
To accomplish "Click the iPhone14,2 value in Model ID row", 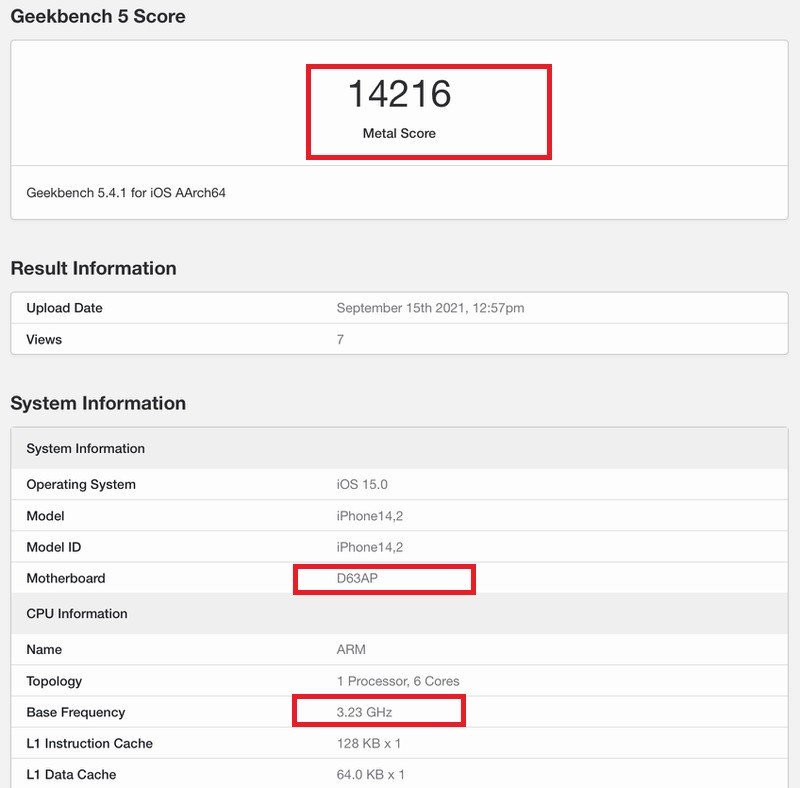I will coord(370,547).
